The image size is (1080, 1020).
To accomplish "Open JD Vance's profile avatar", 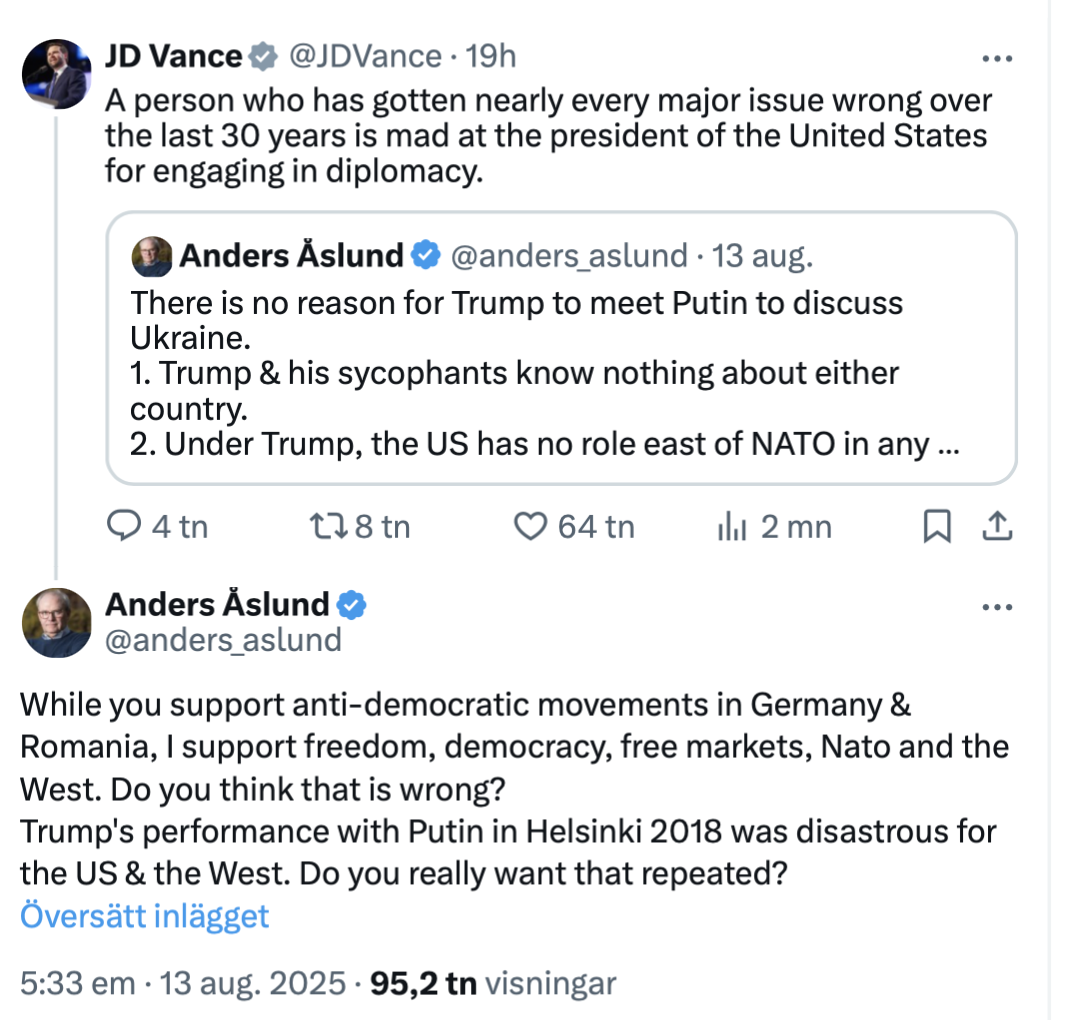I will pyautogui.click(x=56, y=74).
